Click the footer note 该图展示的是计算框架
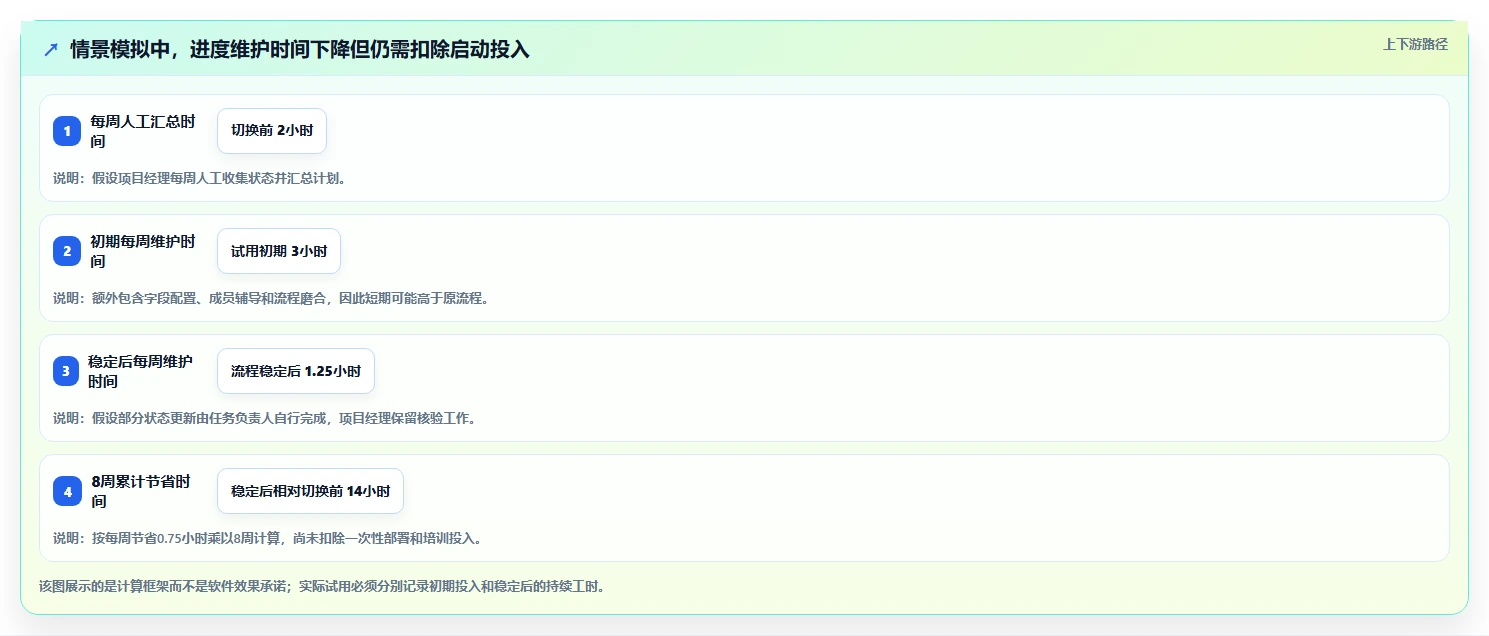This screenshot has height=636, width=1489. point(322,586)
